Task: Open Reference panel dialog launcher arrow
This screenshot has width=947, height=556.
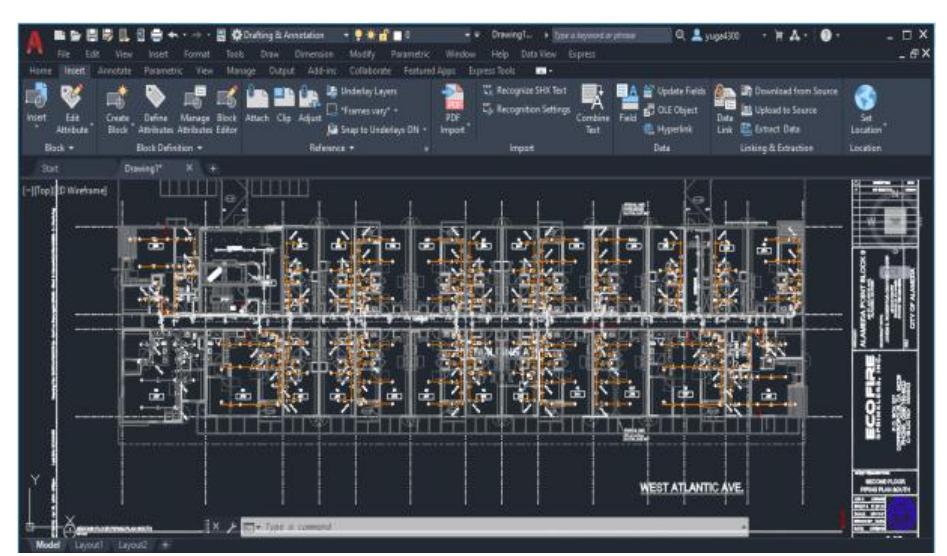Action: [x=426, y=149]
